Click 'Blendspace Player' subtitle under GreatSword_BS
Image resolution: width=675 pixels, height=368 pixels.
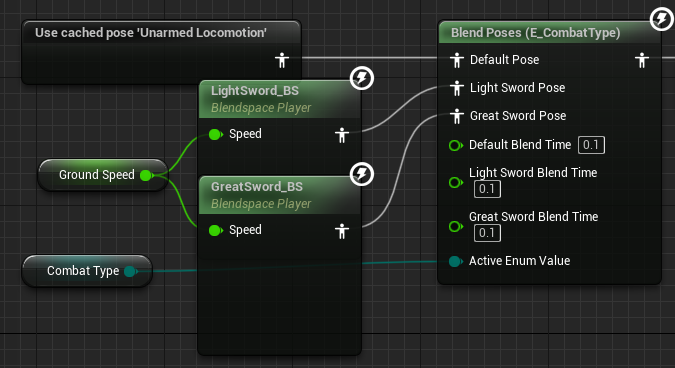coord(261,204)
